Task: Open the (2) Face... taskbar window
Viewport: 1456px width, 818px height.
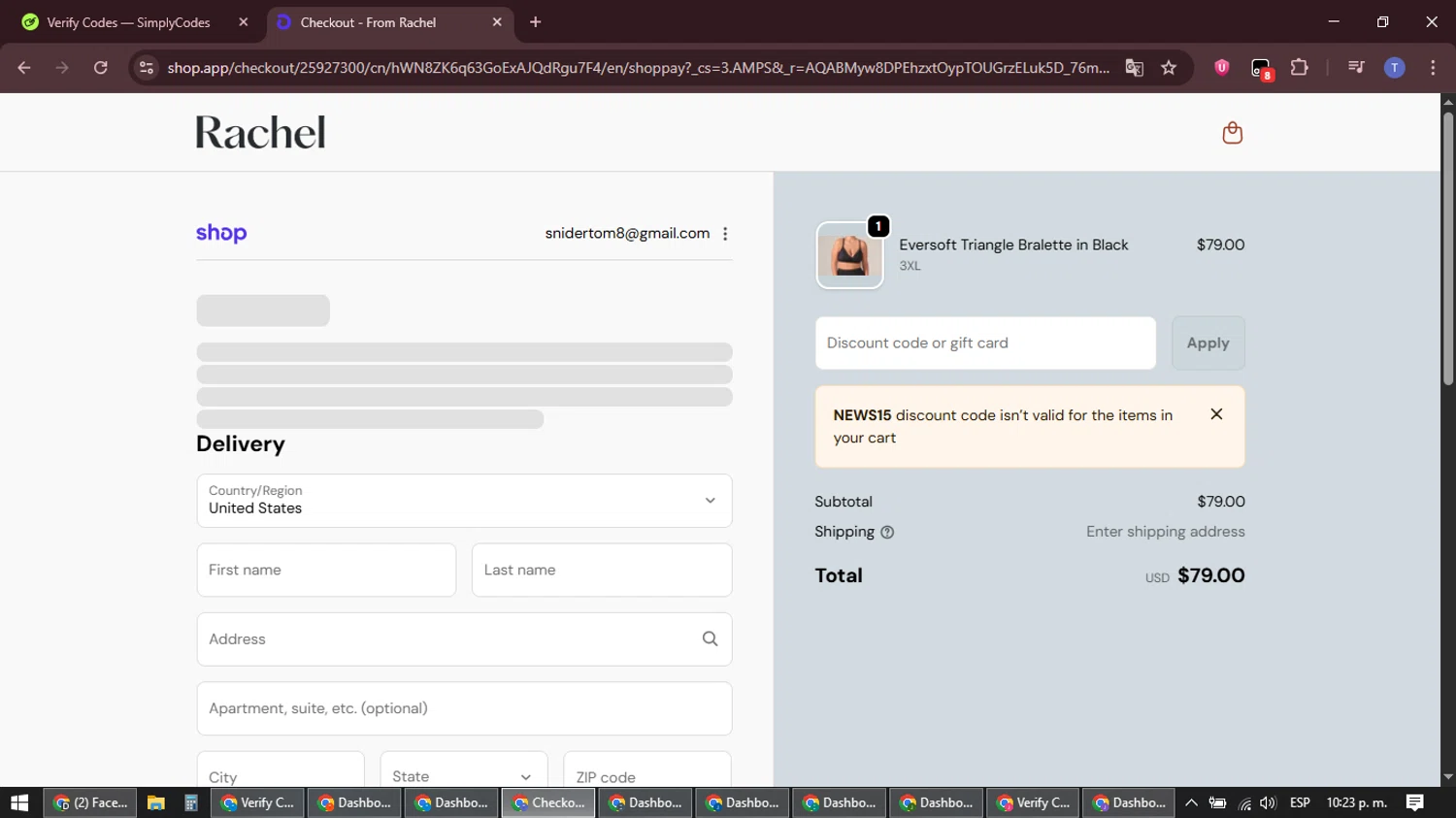Action: (x=90, y=802)
